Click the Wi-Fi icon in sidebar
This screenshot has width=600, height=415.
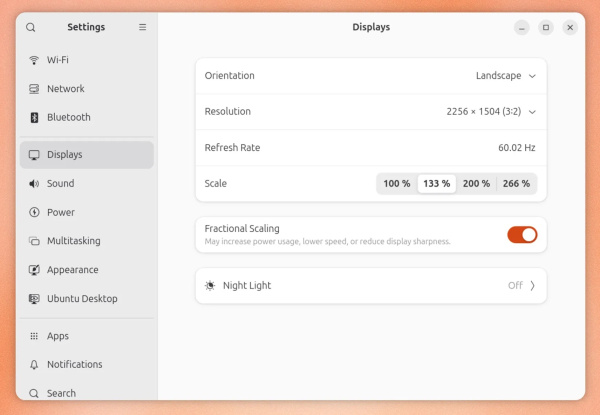tap(34, 60)
